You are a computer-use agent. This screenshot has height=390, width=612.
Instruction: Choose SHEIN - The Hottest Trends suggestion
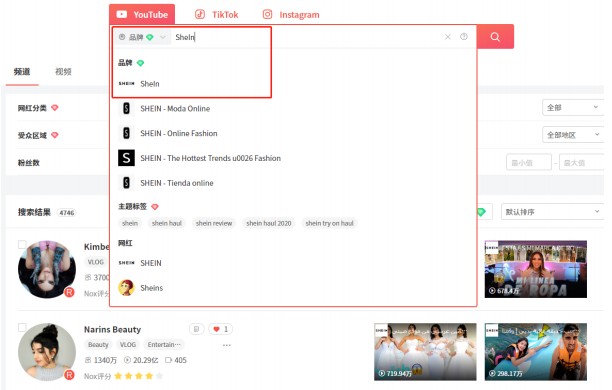pyautogui.click(x=210, y=158)
